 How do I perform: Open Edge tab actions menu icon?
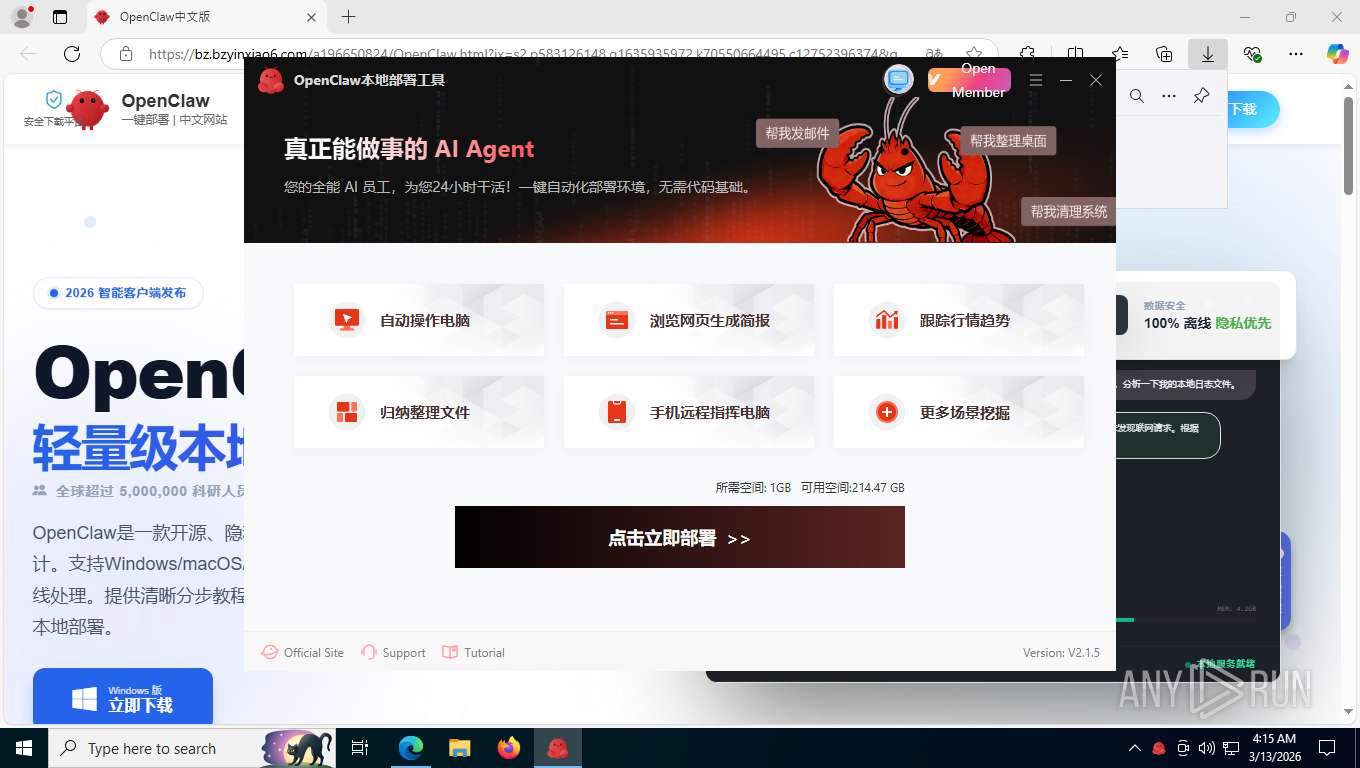point(60,17)
